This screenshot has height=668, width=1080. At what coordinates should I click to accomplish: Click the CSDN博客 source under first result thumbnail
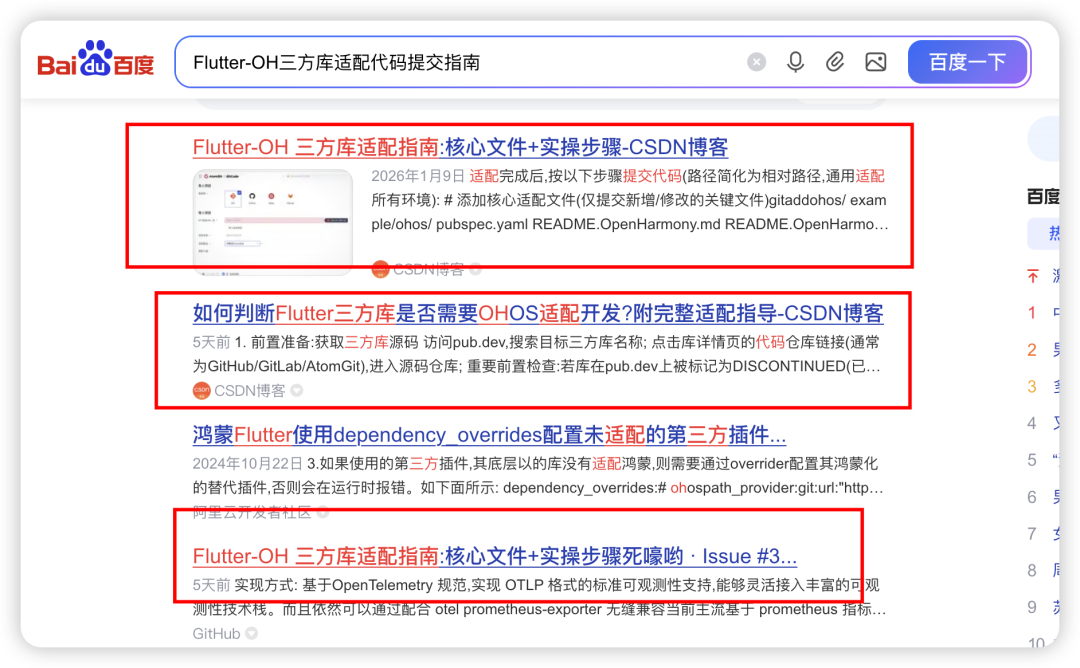428,270
